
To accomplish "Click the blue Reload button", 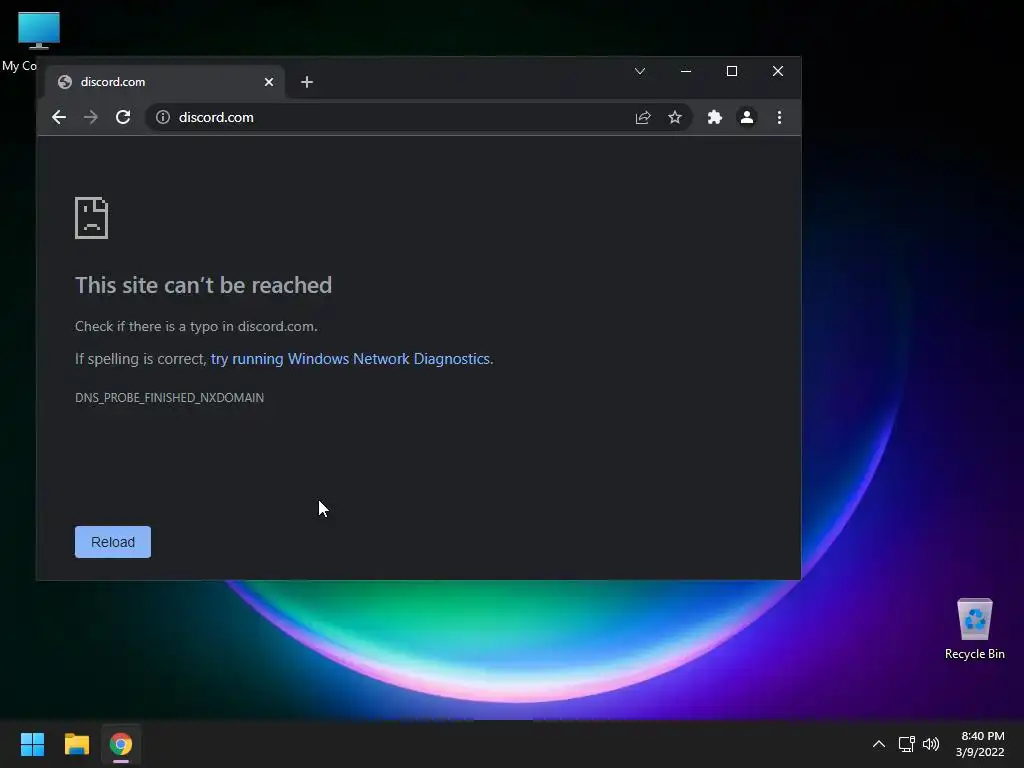I will [x=113, y=542].
